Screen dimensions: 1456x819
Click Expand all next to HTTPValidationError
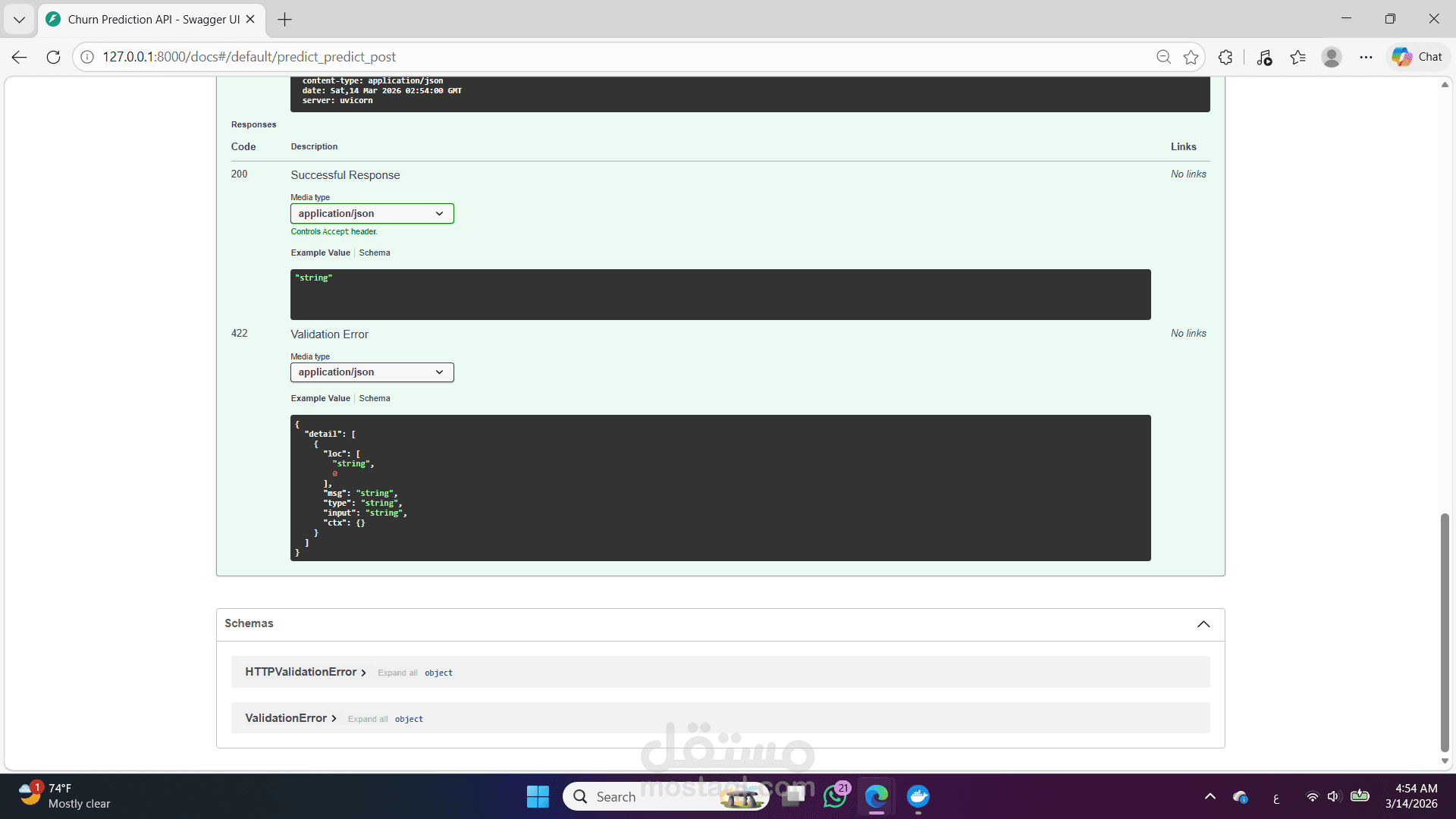[x=397, y=673]
